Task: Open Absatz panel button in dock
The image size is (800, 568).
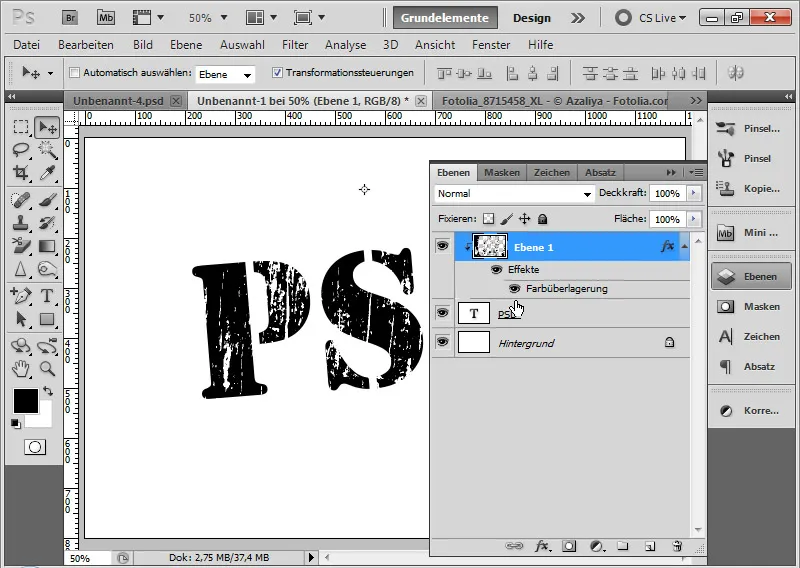Action: click(750, 366)
